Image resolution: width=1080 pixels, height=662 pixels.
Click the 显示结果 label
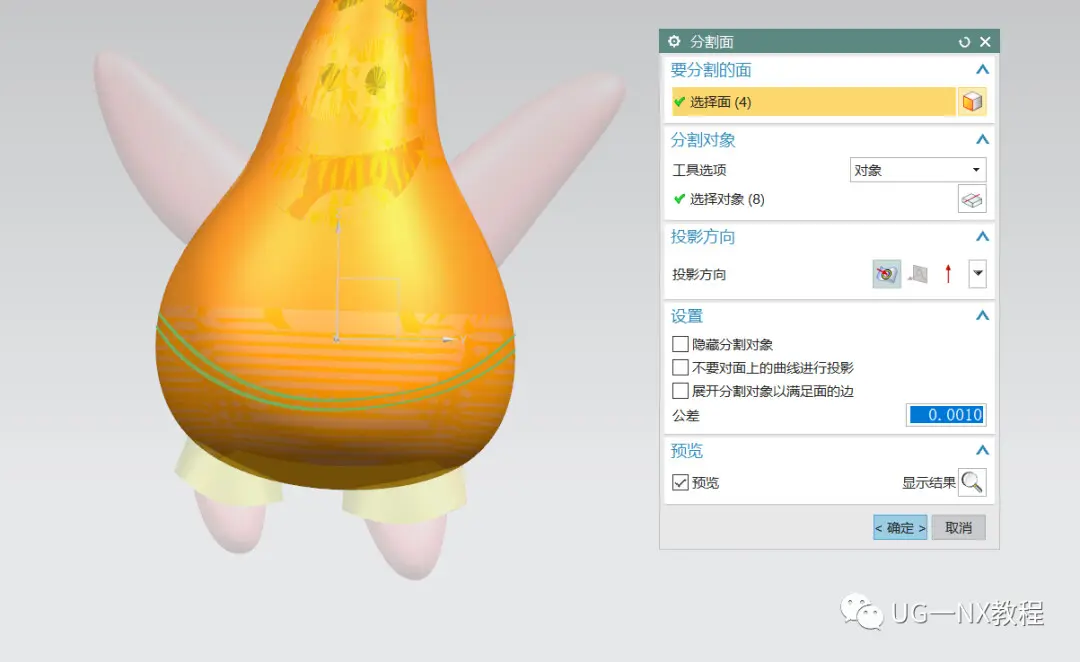[x=928, y=483]
